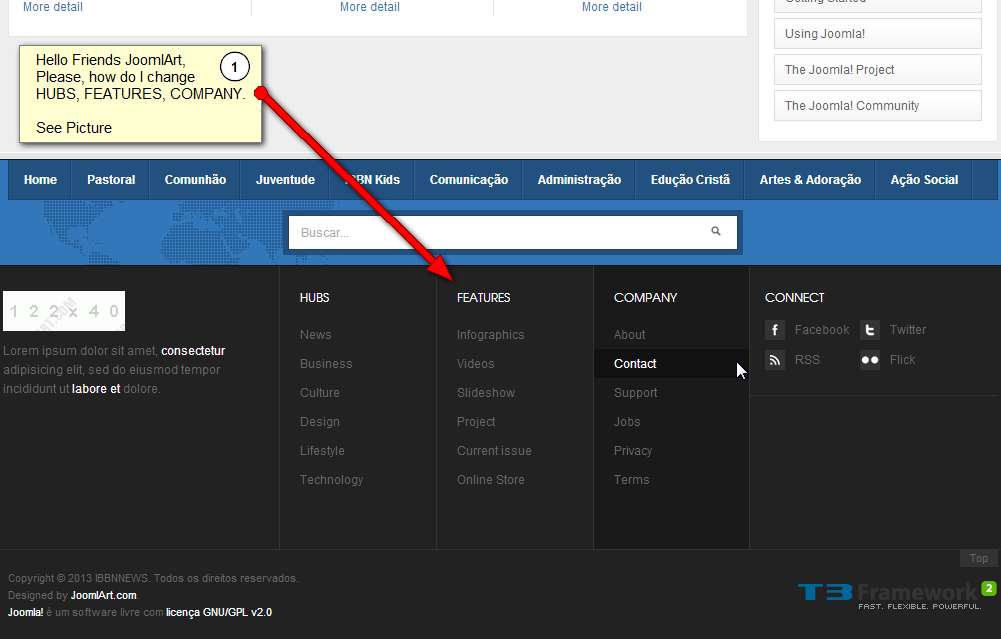The width and height of the screenshot is (1001, 639).
Task: Open the Contact link under Company
Action: tap(635, 364)
